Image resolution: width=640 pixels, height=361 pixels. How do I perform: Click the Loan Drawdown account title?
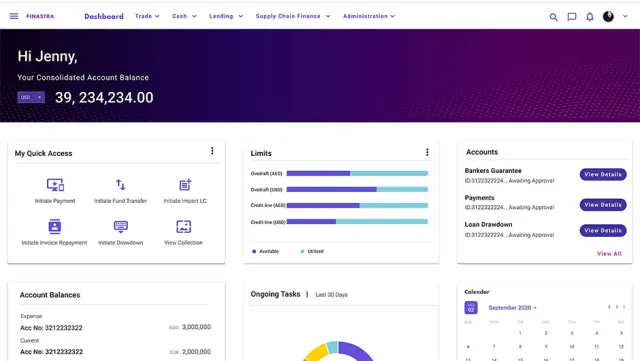(x=488, y=225)
